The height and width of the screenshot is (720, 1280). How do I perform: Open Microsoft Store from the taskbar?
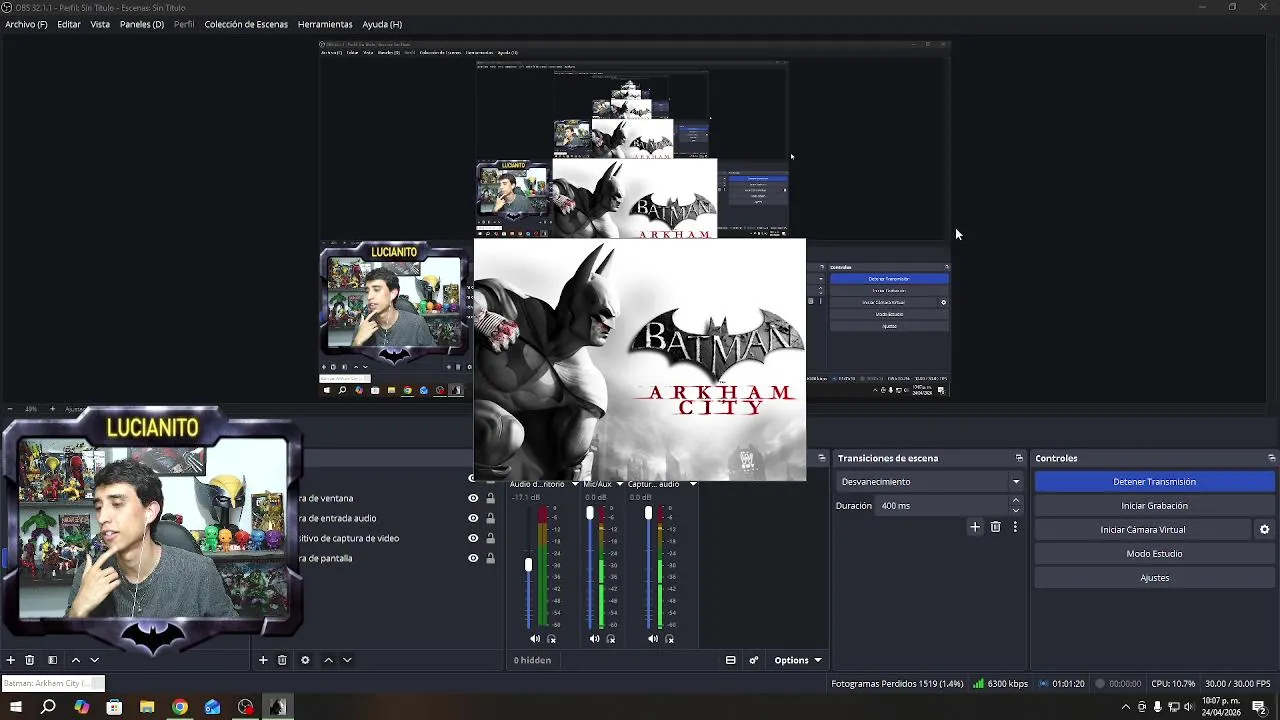(114, 707)
